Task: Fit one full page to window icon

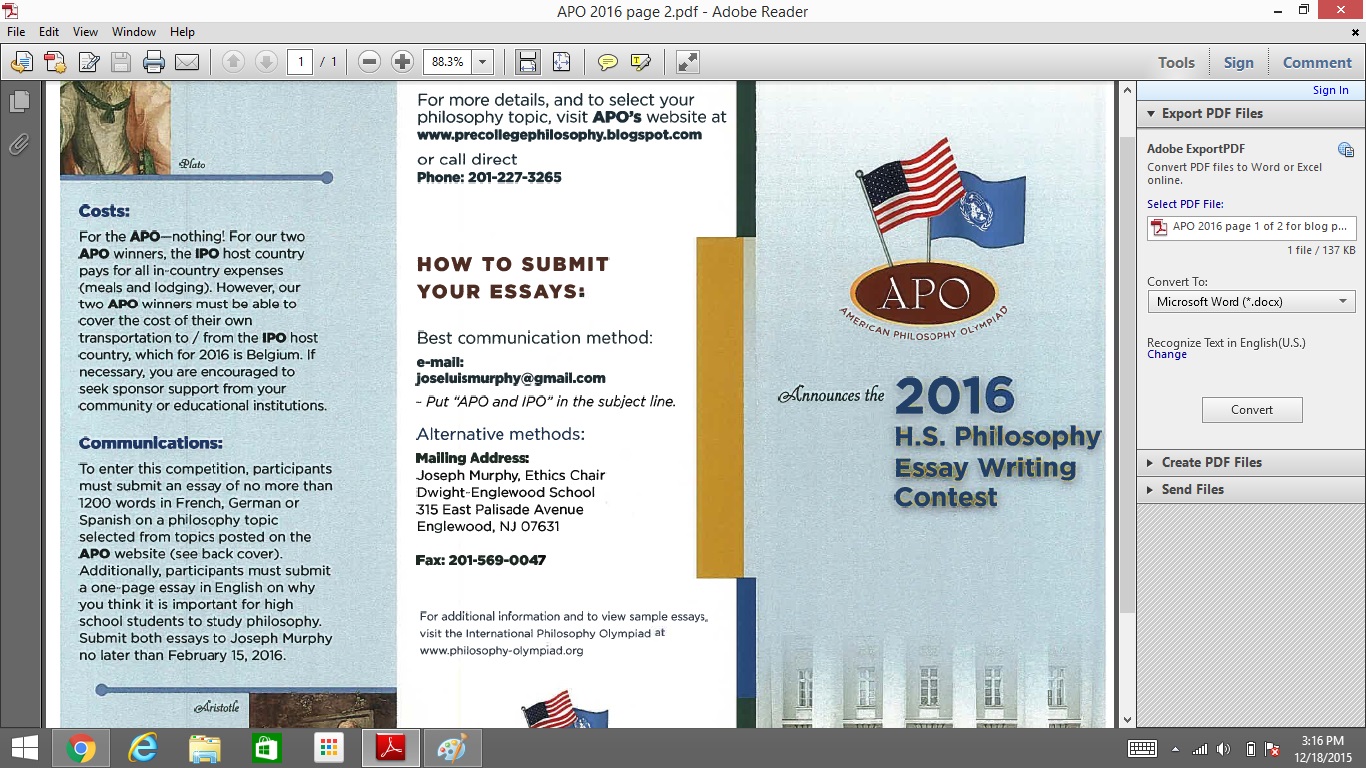Action: 561,62
